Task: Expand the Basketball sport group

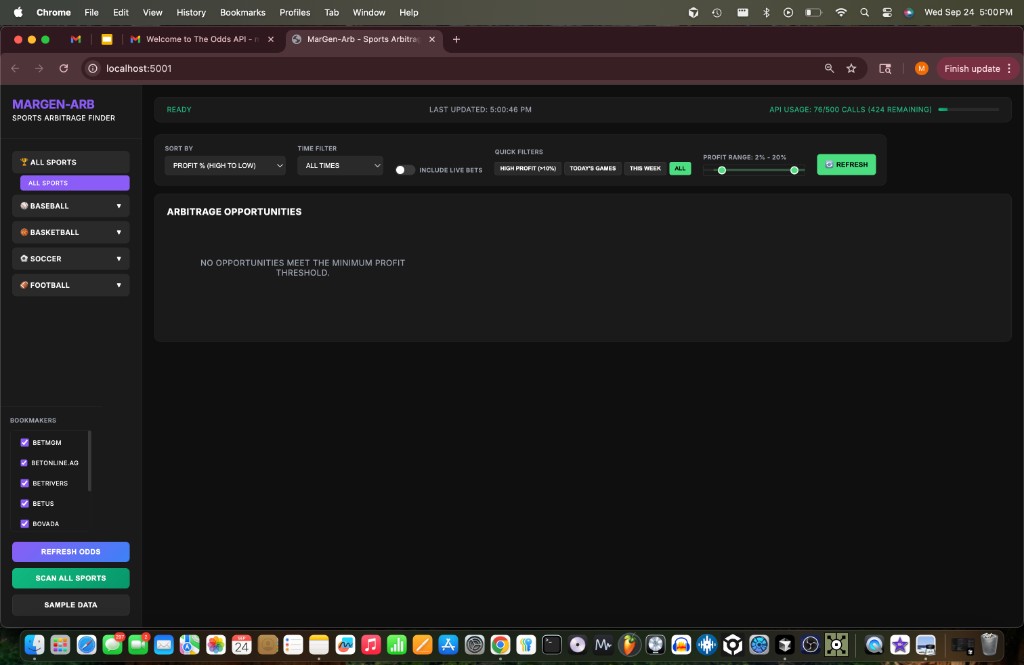Action: [71, 232]
